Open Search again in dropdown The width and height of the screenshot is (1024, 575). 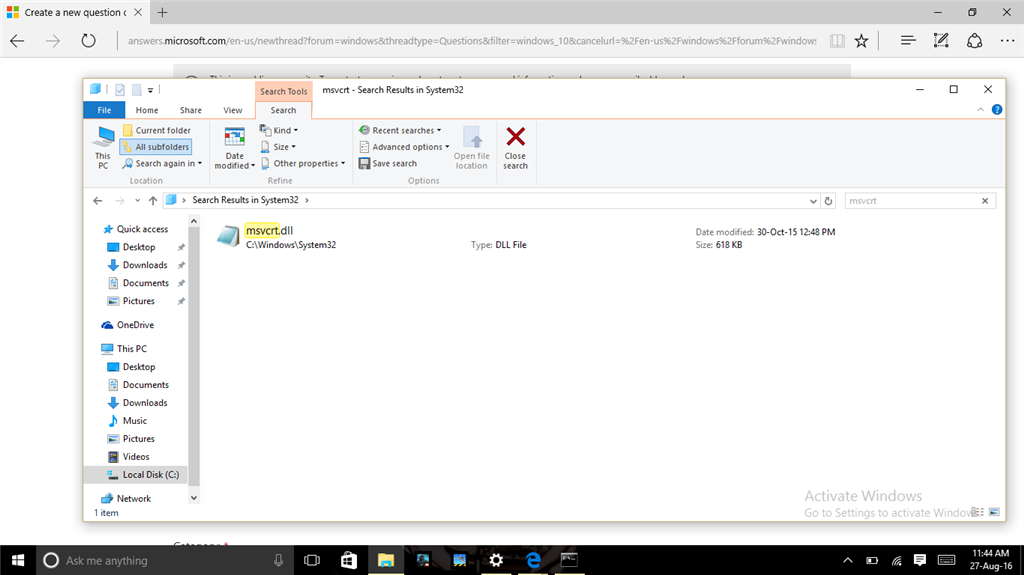[x=163, y=163]
